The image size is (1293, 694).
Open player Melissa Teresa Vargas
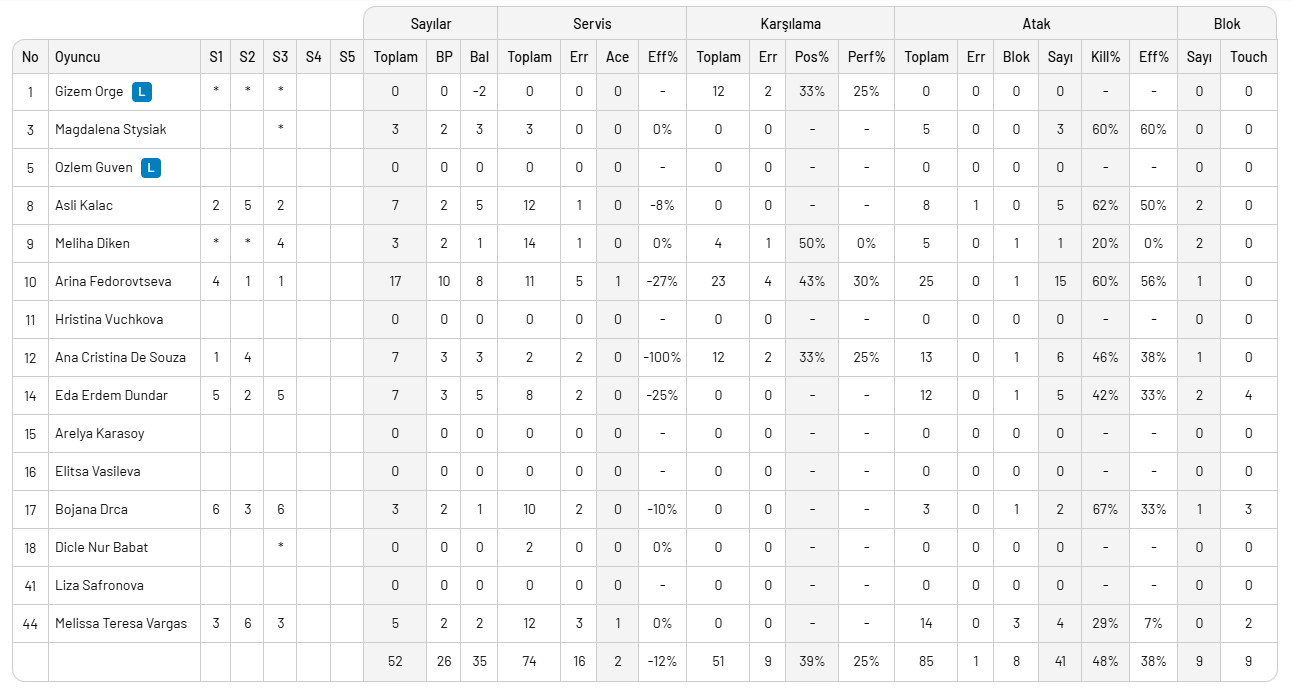click(121, 624)
